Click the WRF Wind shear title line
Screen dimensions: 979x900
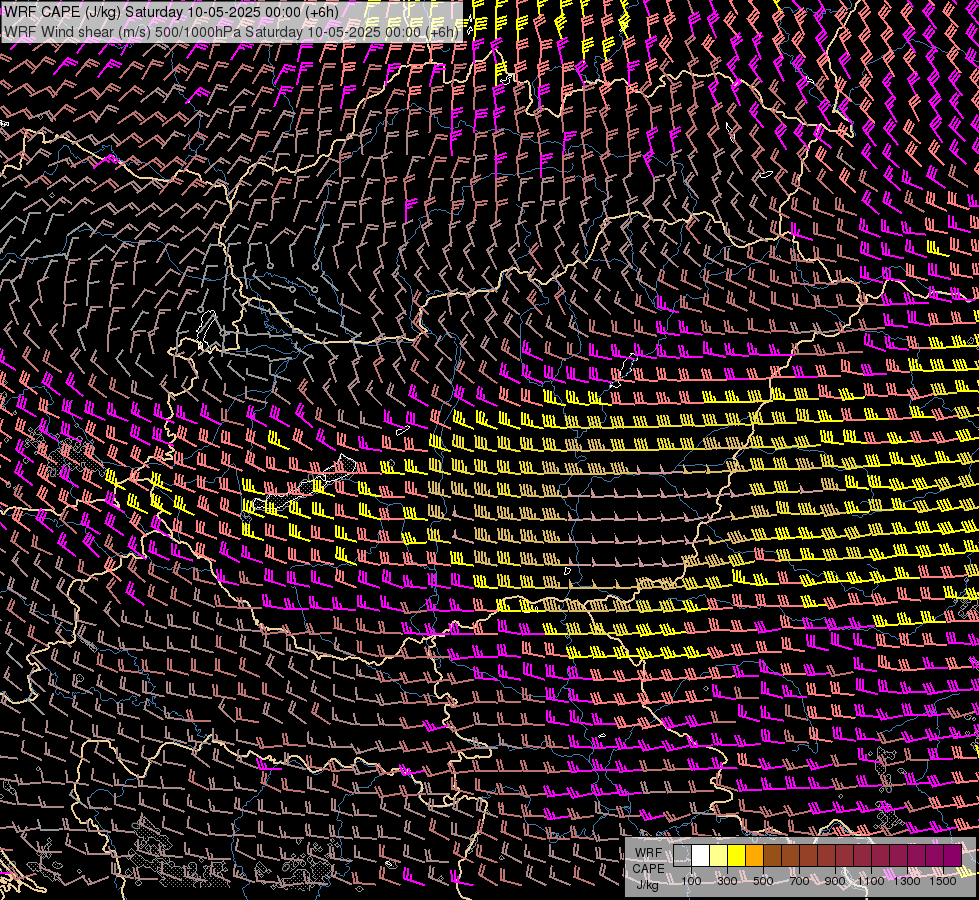[231, 32]
